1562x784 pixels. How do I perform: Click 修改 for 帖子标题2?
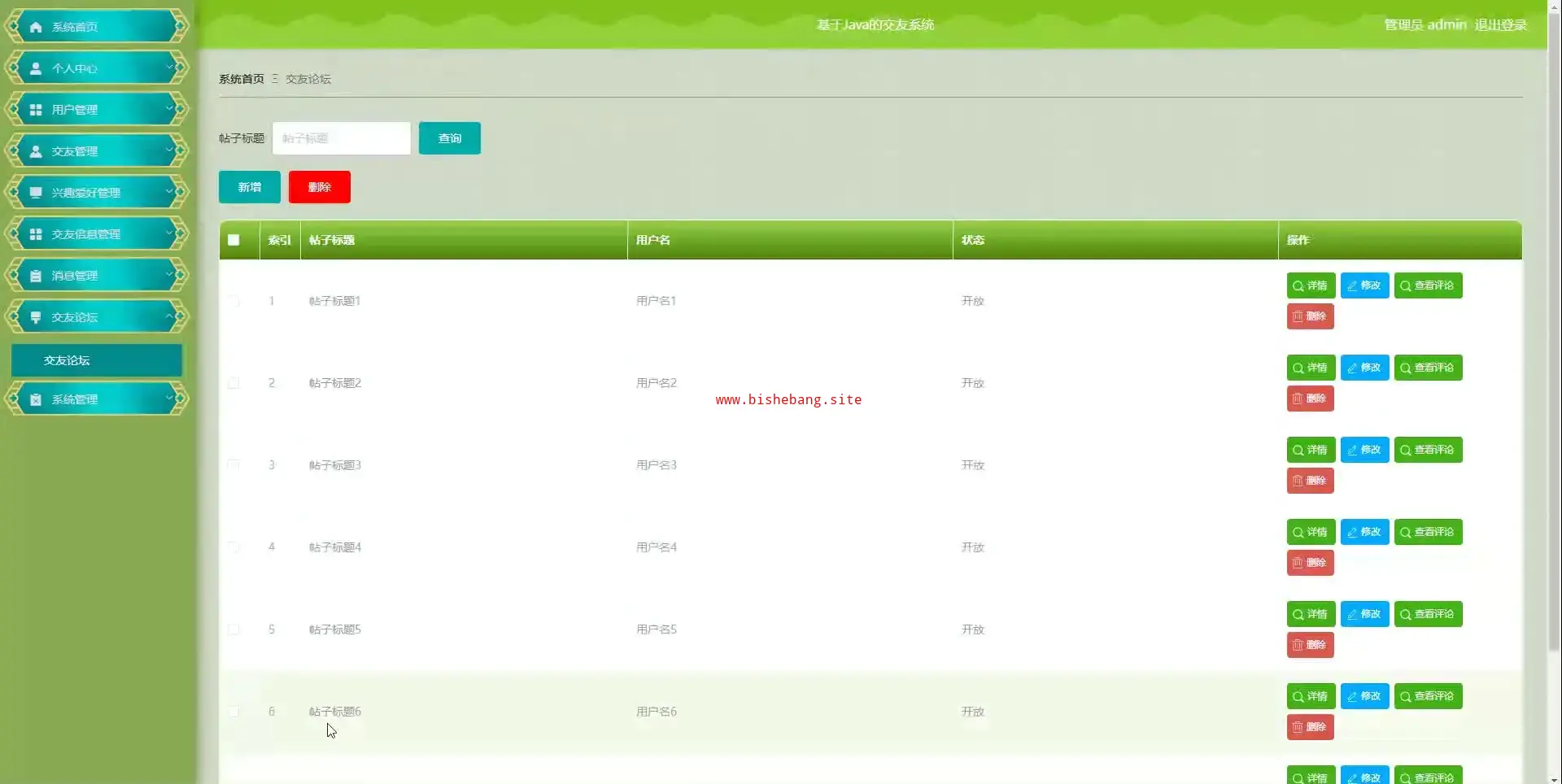1365,368
